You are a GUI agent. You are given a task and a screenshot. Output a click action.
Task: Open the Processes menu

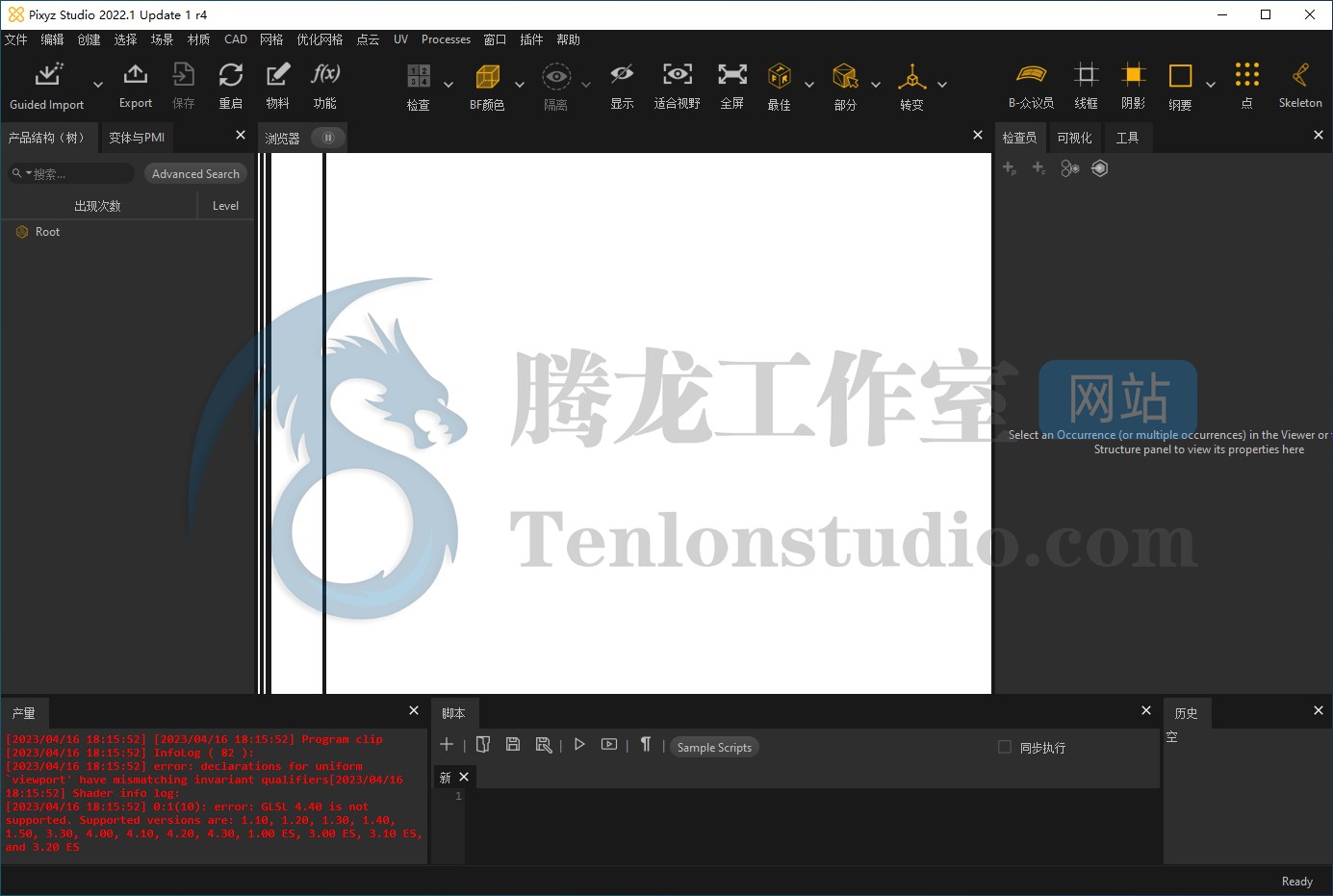coord(446,39)
